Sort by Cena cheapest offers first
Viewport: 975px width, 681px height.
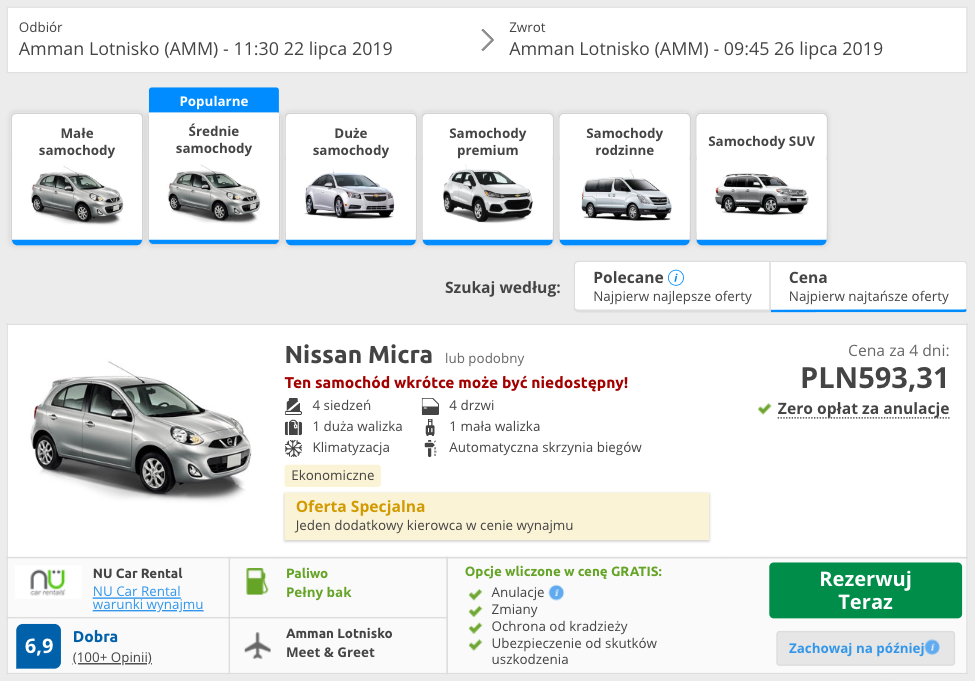[868, 286]
